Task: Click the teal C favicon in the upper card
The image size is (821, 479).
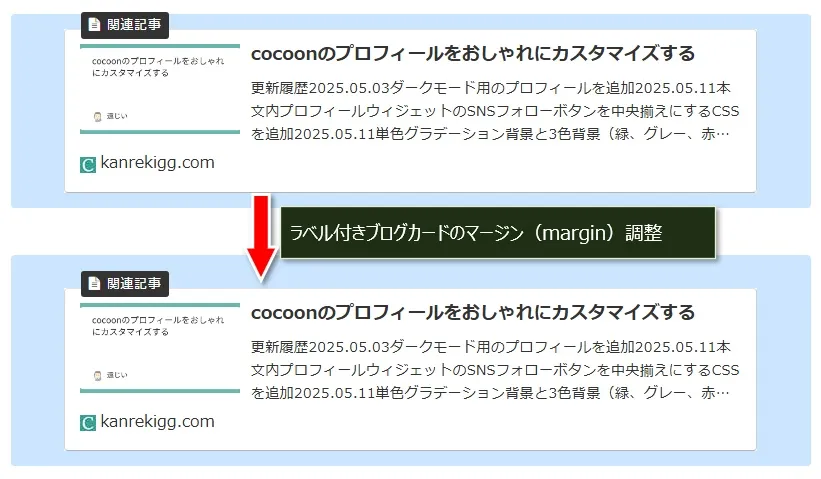Action: pos(88,164)
